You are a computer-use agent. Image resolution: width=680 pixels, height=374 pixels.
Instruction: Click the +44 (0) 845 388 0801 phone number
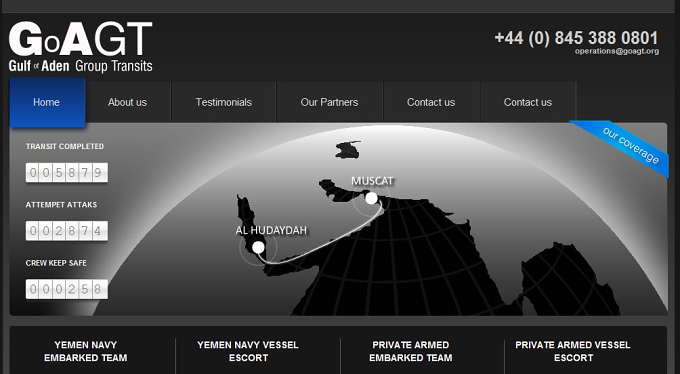[576, 38]
